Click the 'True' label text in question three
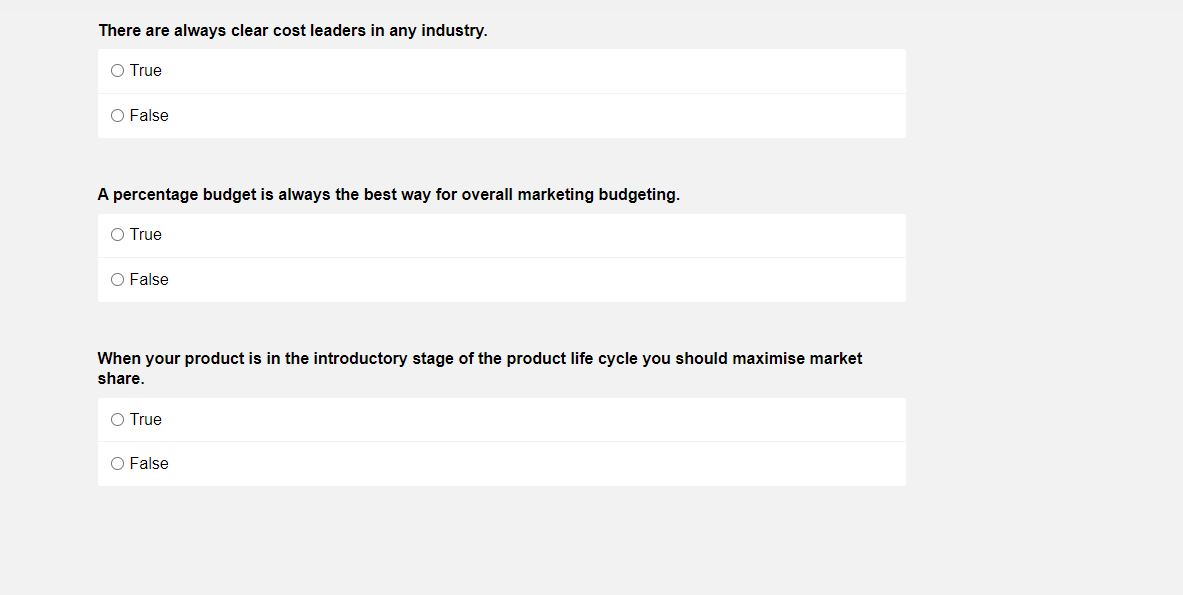1183x595 pixels. (144, 419)
